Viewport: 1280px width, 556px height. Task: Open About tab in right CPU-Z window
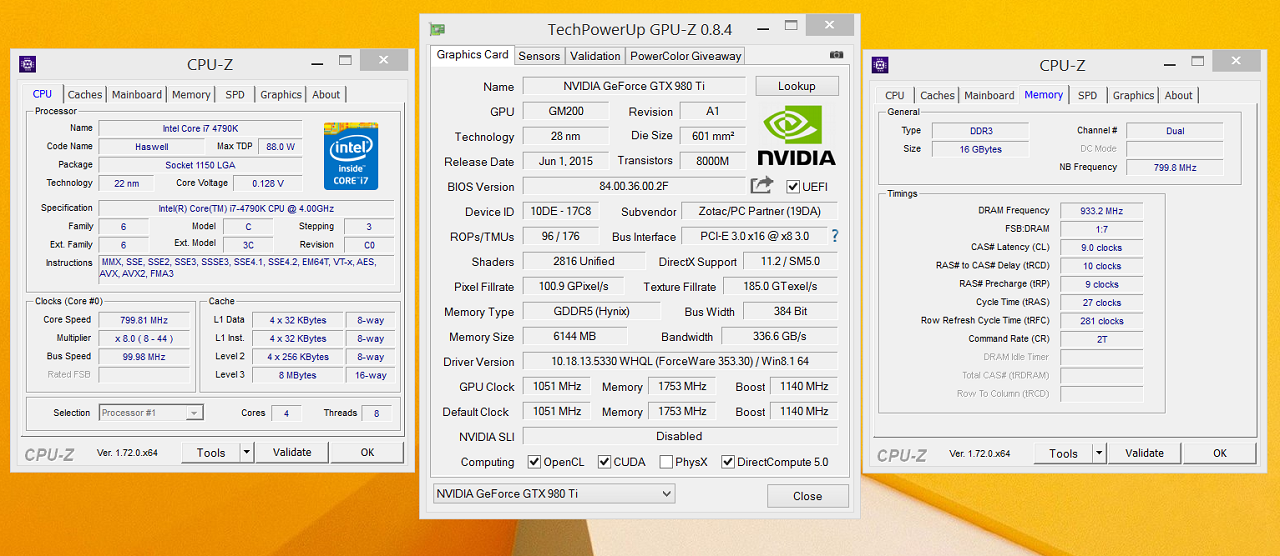[x=1178, y=95]
